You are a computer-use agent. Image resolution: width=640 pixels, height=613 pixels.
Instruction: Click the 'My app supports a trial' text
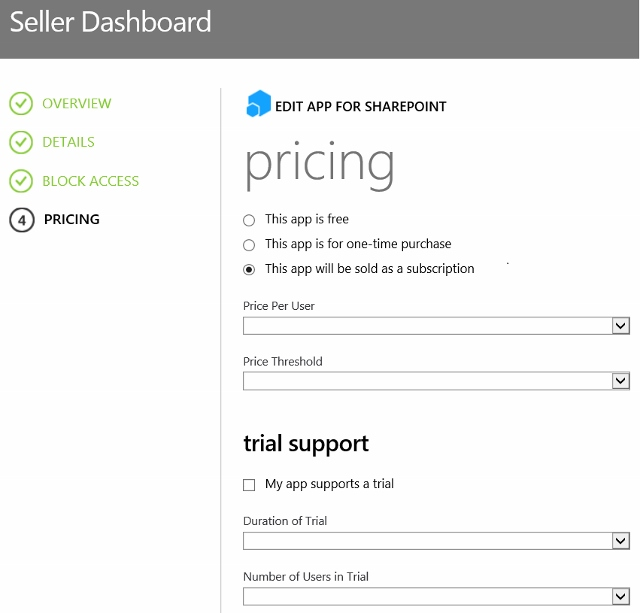329,484
